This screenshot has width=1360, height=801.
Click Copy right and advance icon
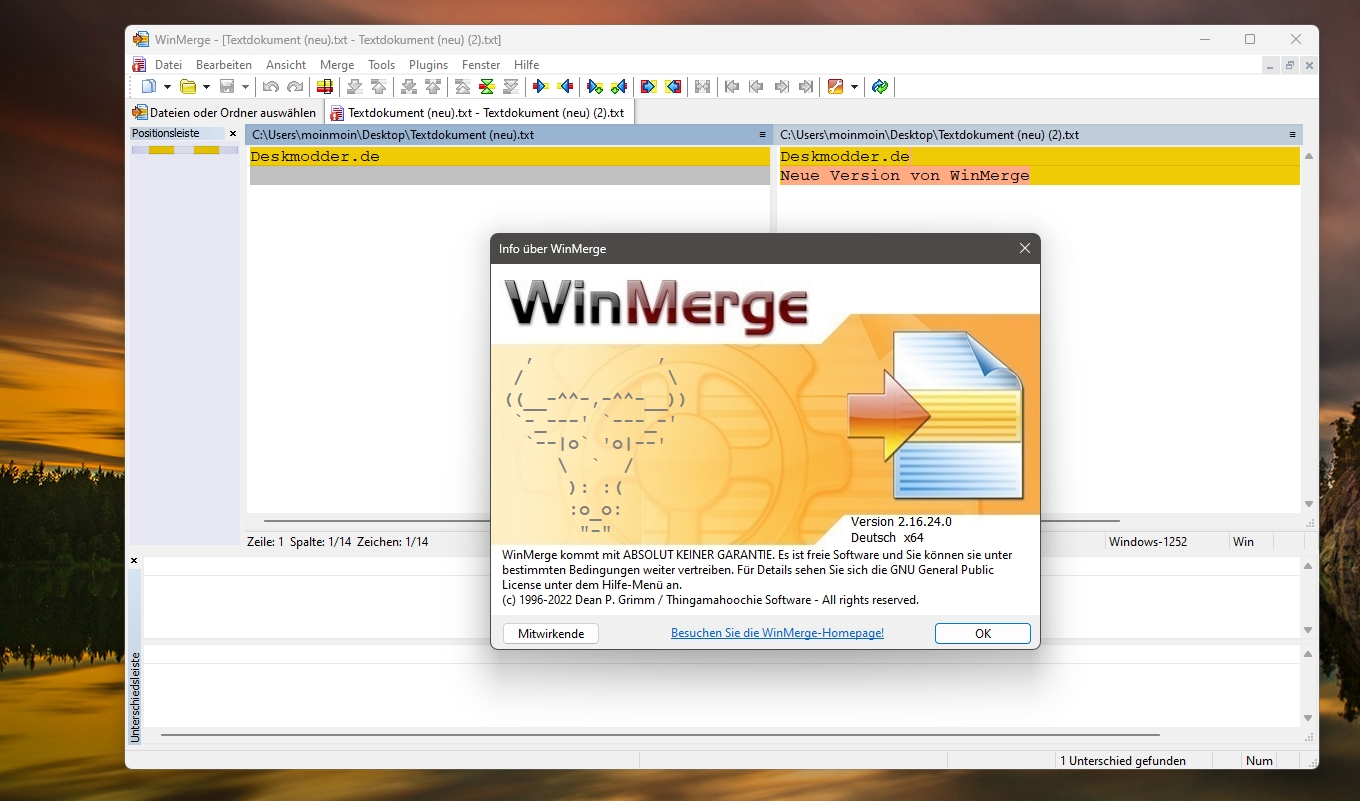(595, 87)
